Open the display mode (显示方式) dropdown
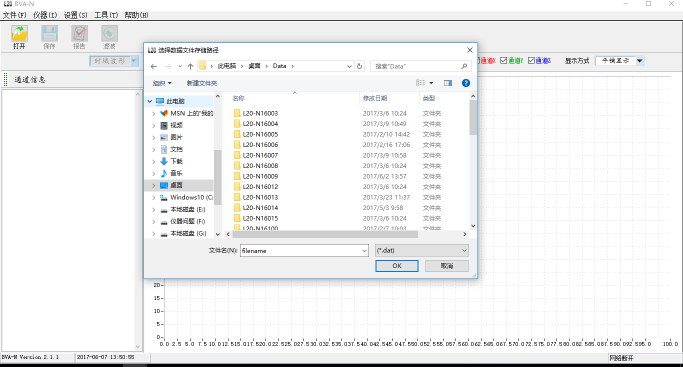The height and width of the screenshot is (367, 683). (639, 61)
